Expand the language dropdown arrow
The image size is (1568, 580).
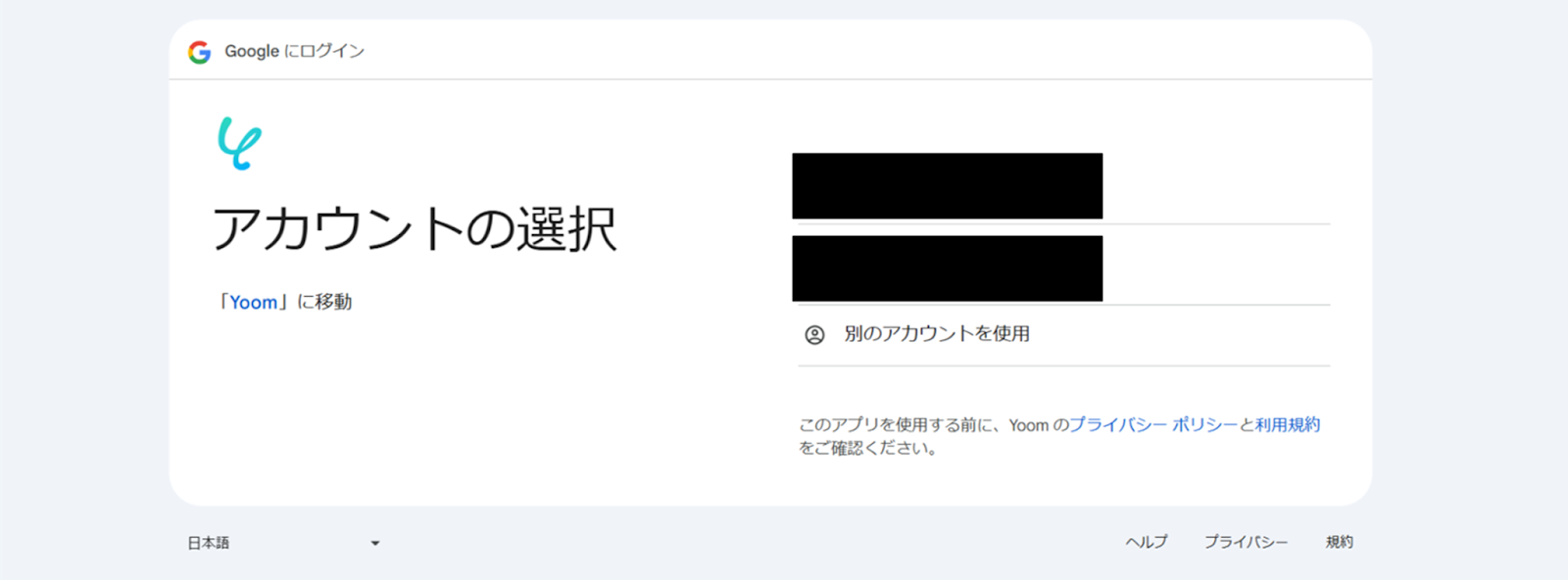[375, 543]
